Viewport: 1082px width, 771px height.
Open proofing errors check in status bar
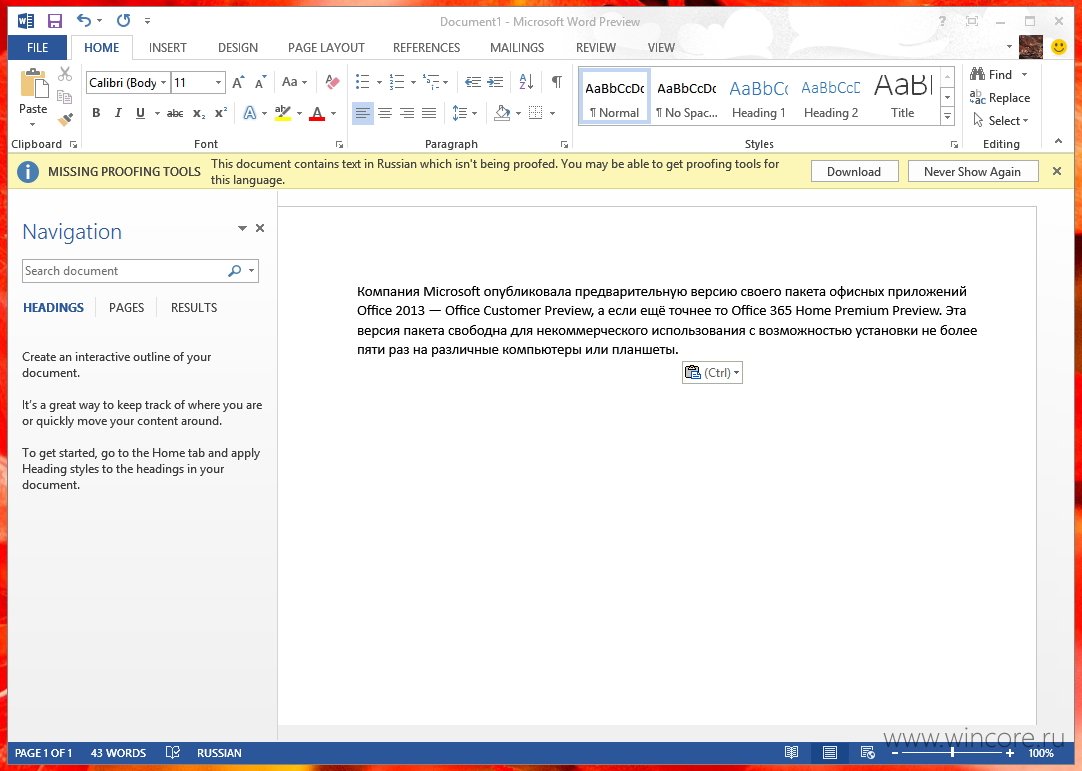(173, 752)
